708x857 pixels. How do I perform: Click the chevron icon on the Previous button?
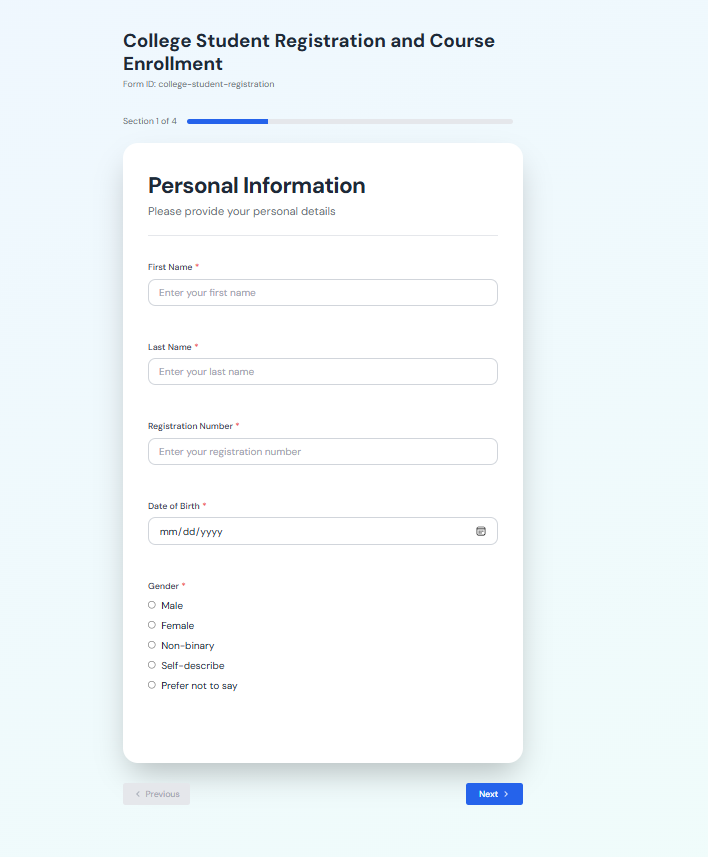136,793
